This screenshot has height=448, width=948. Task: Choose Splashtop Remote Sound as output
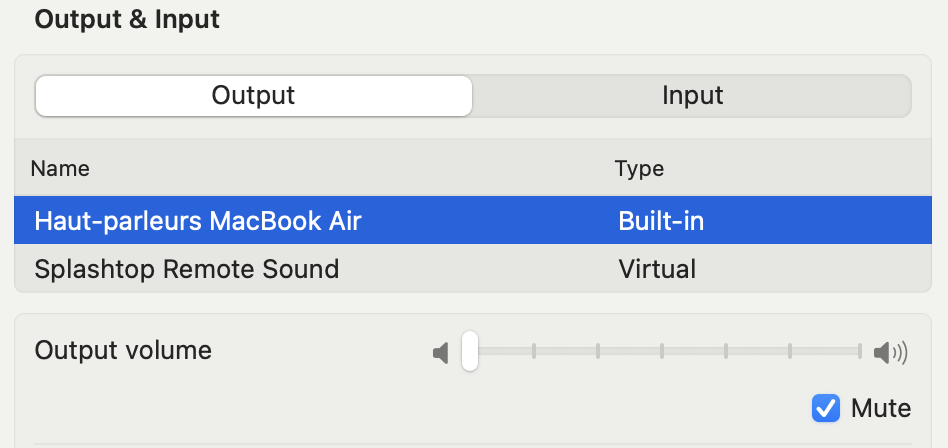[473, 268]
